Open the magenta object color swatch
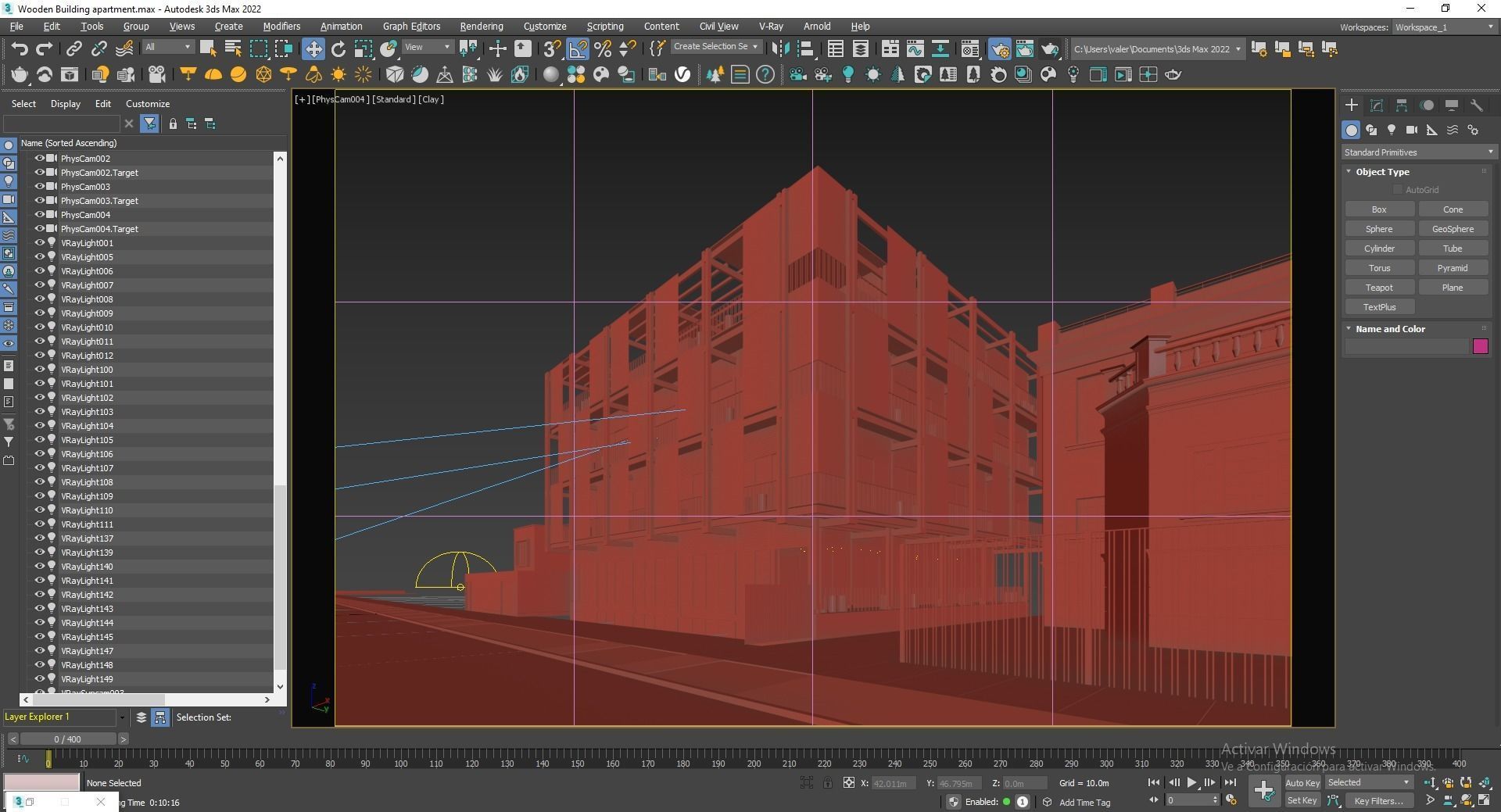This screenshot has height=812, width=1501. (1480, 346)
